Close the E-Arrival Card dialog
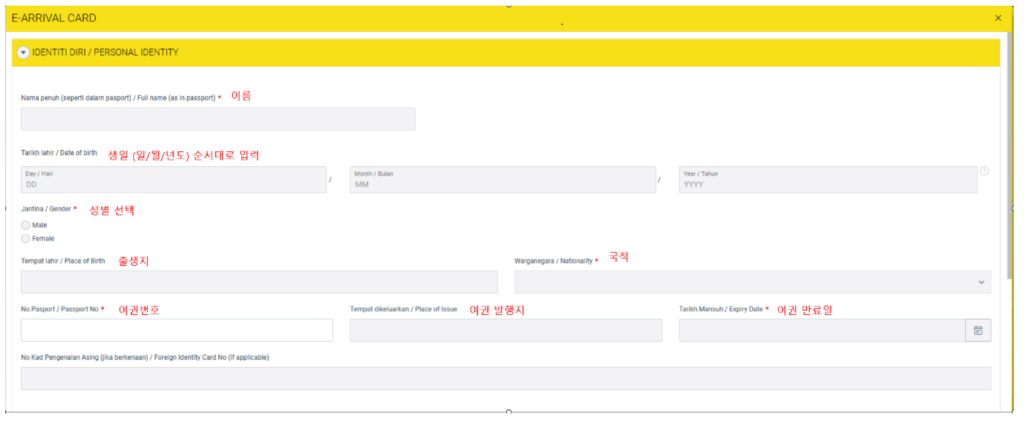This screenshot has width=1024, height=421. click(997, 18)
